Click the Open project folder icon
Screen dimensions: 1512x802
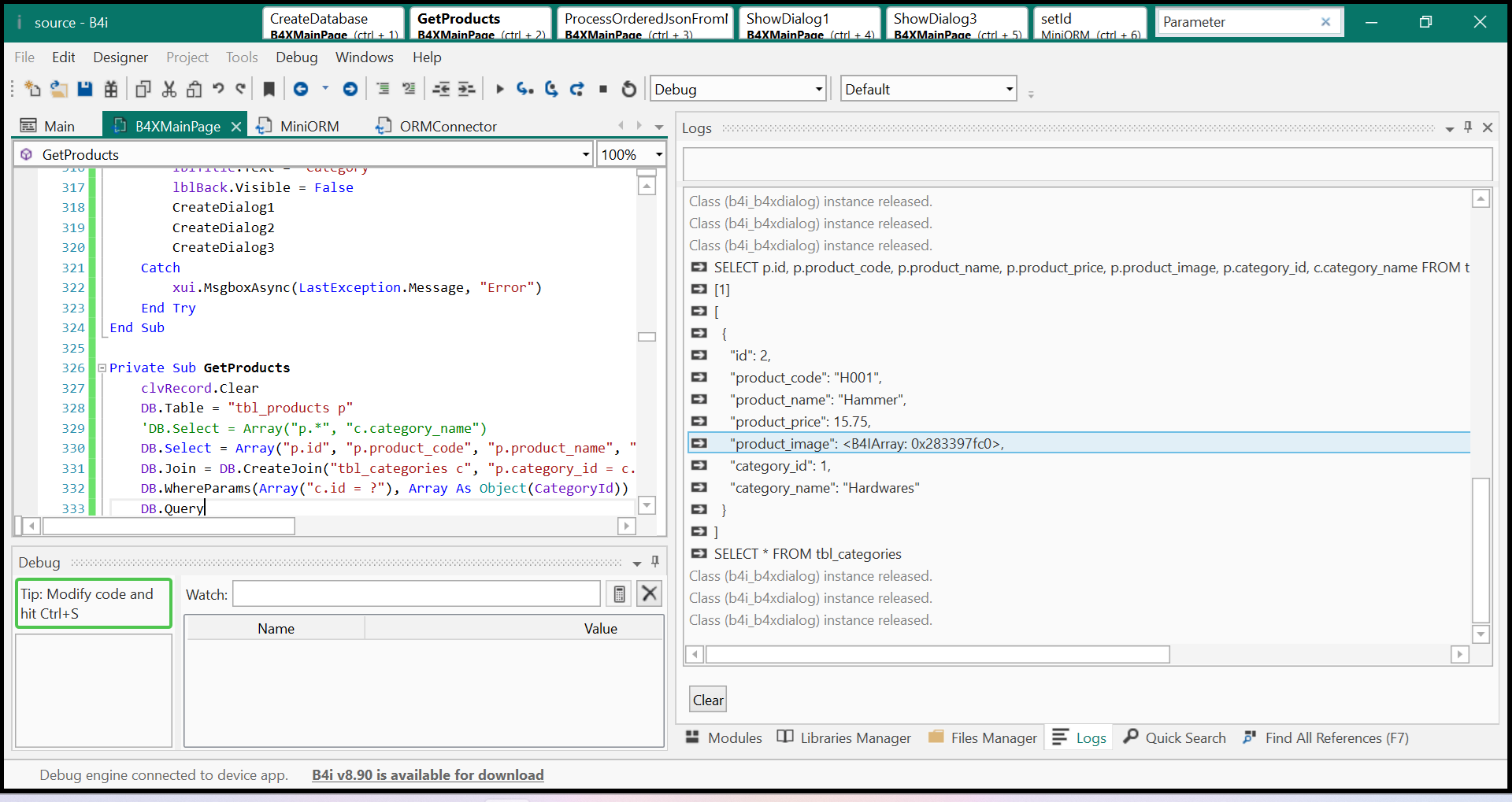58,89
